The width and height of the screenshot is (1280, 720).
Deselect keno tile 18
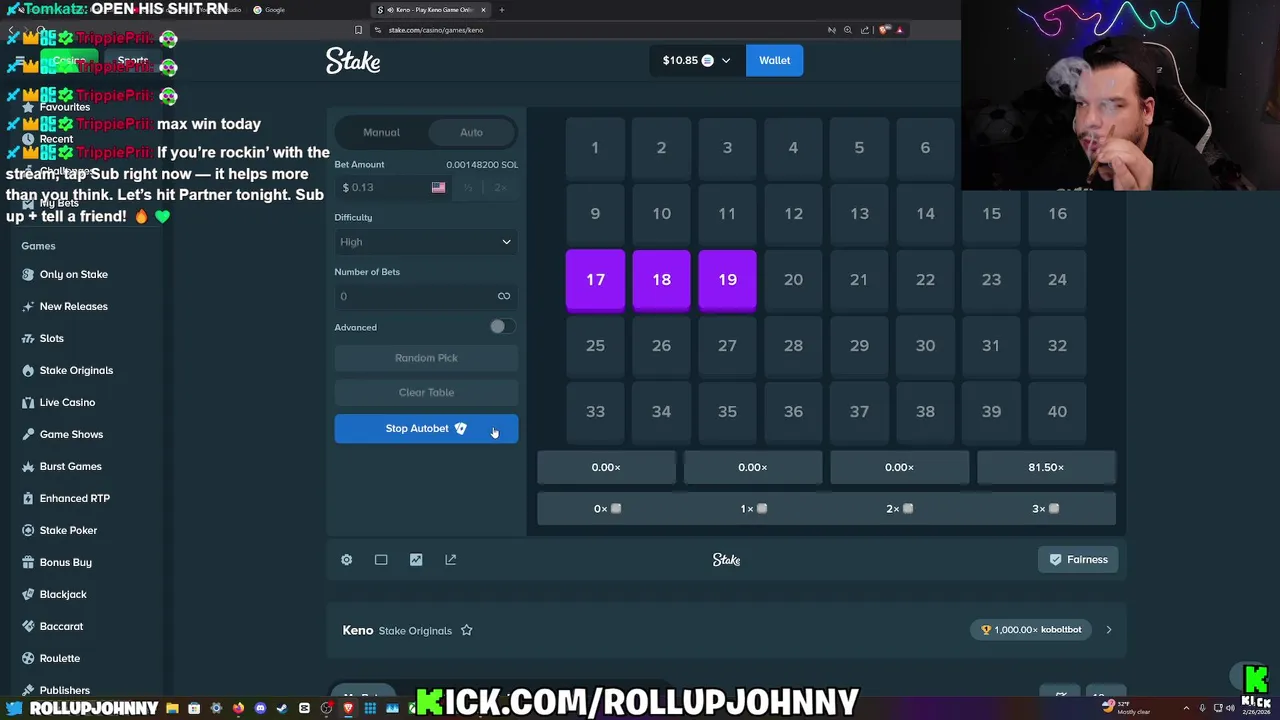[x=661, y=280]
